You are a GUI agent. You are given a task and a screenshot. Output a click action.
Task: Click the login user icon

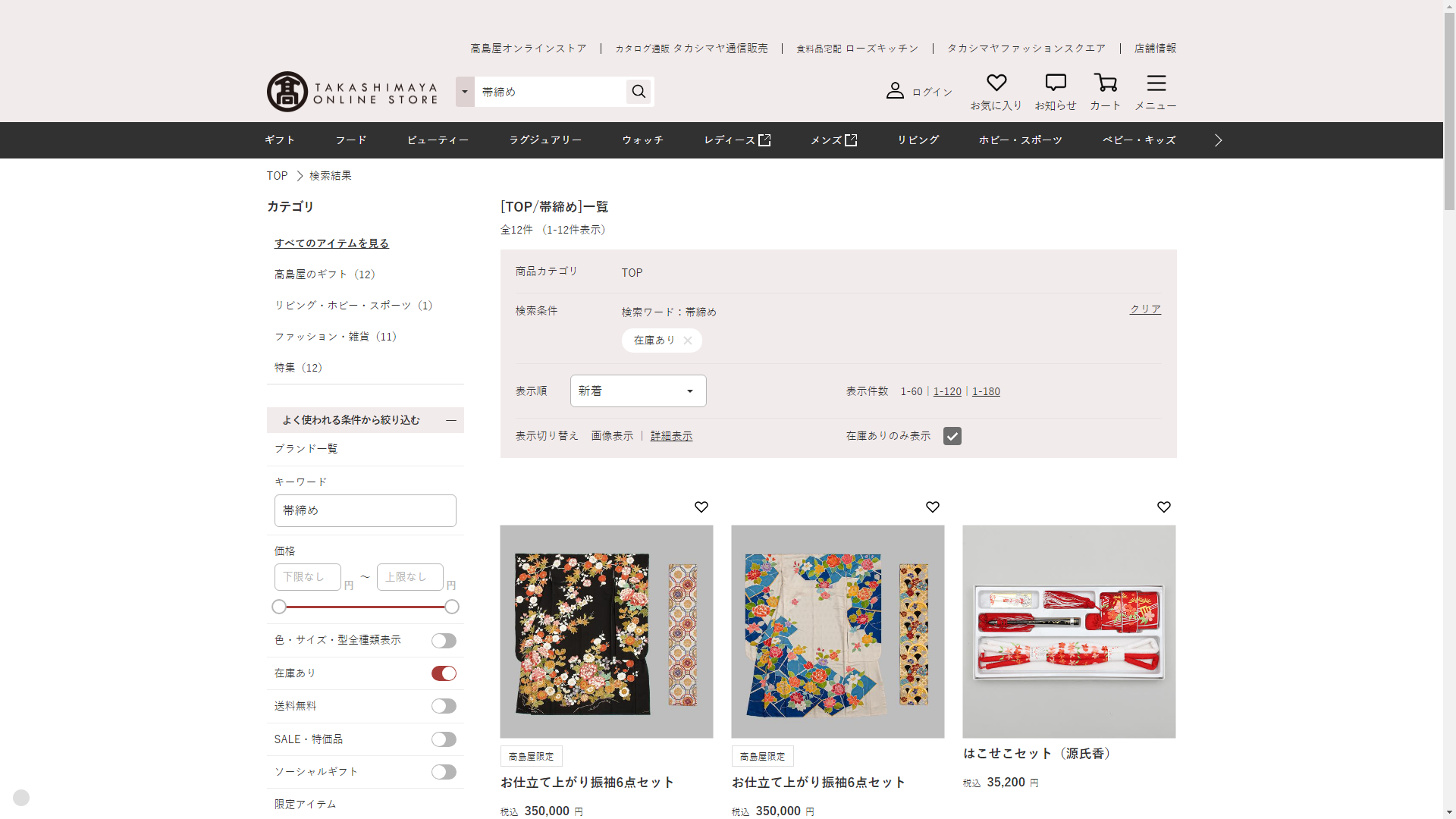tap(895, 91)
